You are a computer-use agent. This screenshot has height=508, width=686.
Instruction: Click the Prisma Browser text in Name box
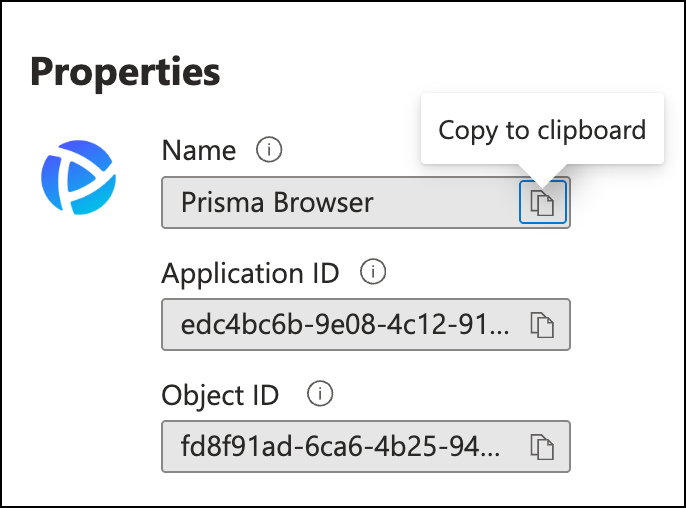[x=277, y=203]
